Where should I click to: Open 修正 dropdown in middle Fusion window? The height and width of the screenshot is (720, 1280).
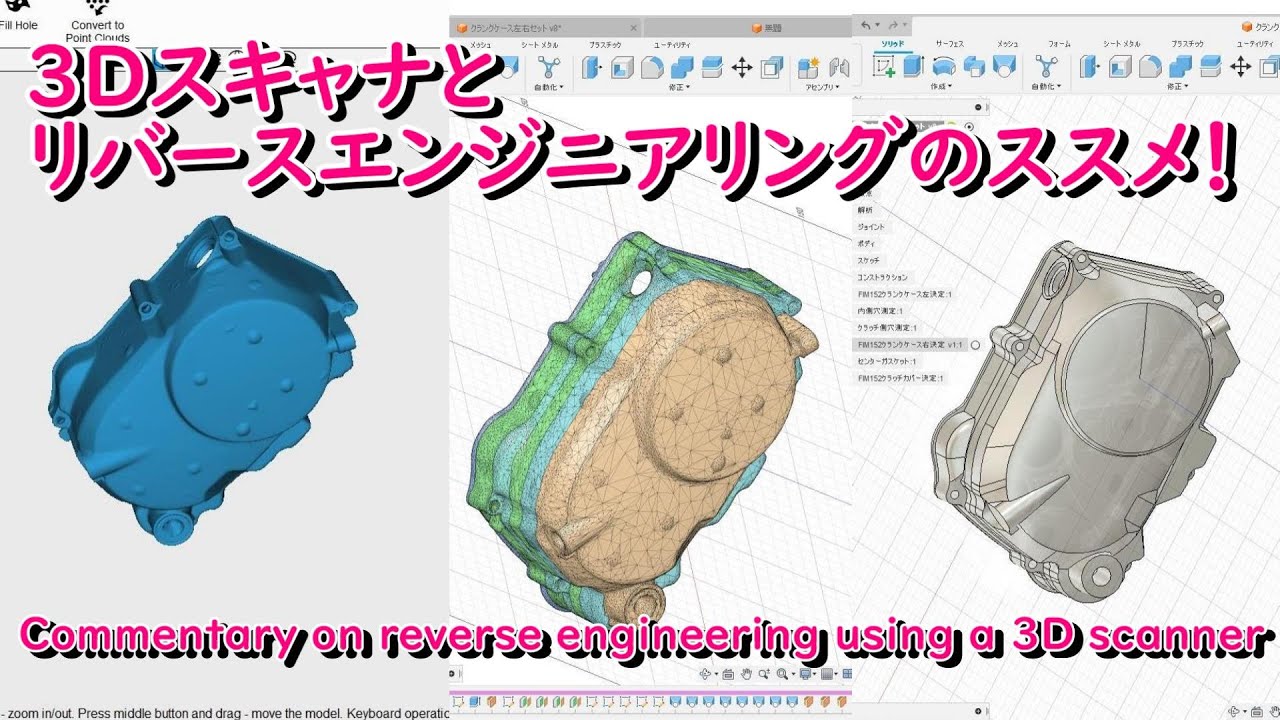(680, 88)
